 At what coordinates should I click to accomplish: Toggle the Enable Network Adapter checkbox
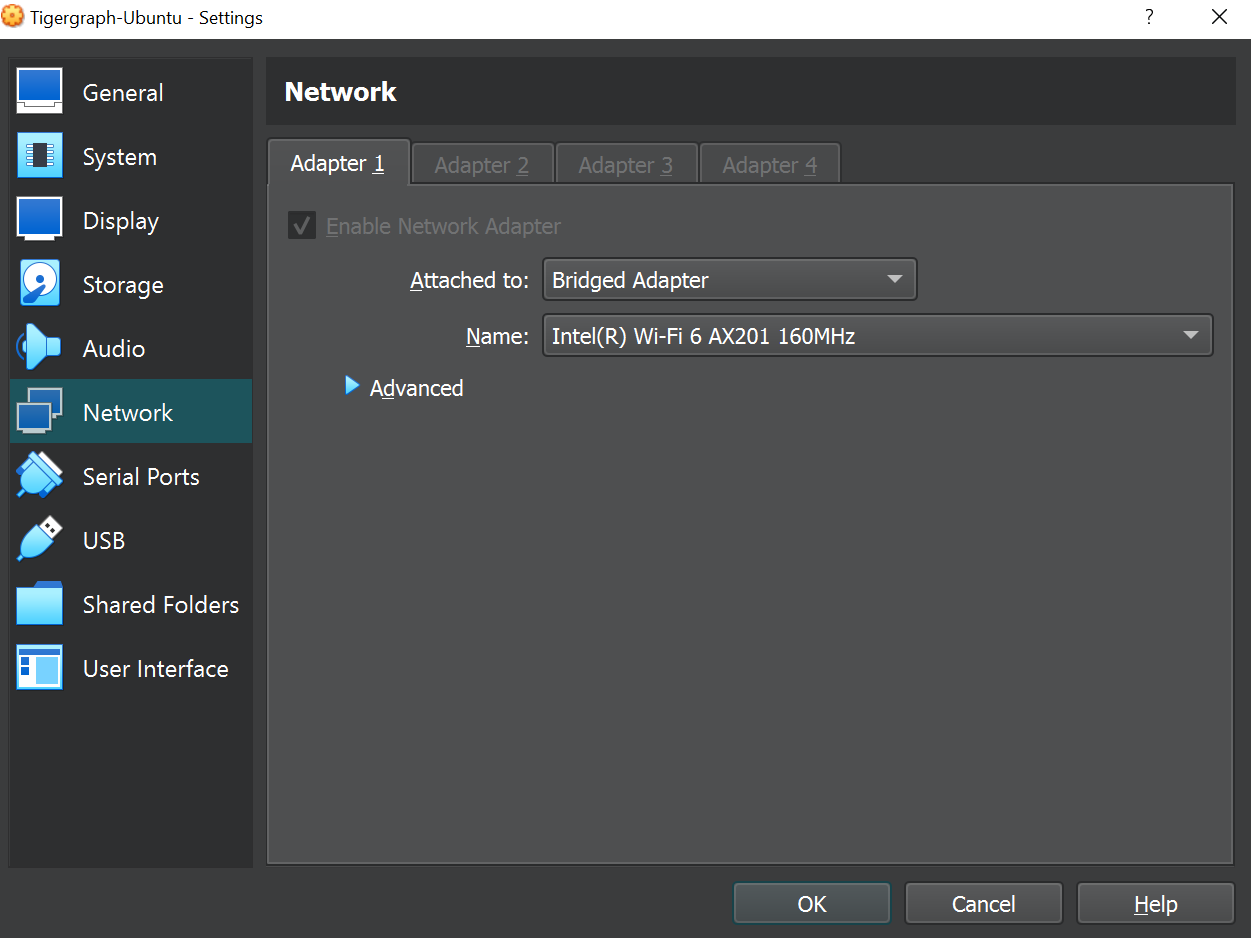[301, 225]
